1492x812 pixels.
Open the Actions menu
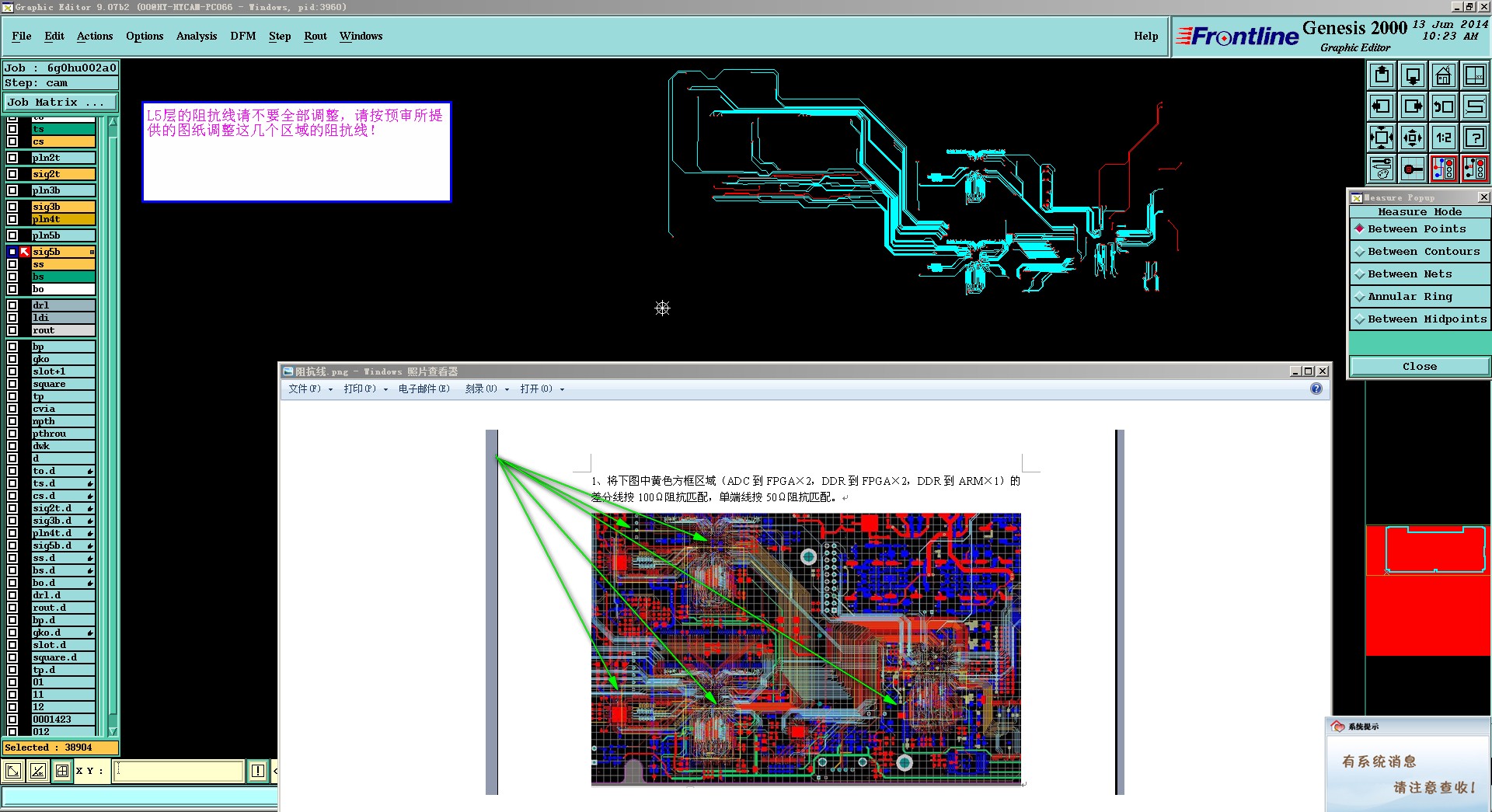(95, 37)
